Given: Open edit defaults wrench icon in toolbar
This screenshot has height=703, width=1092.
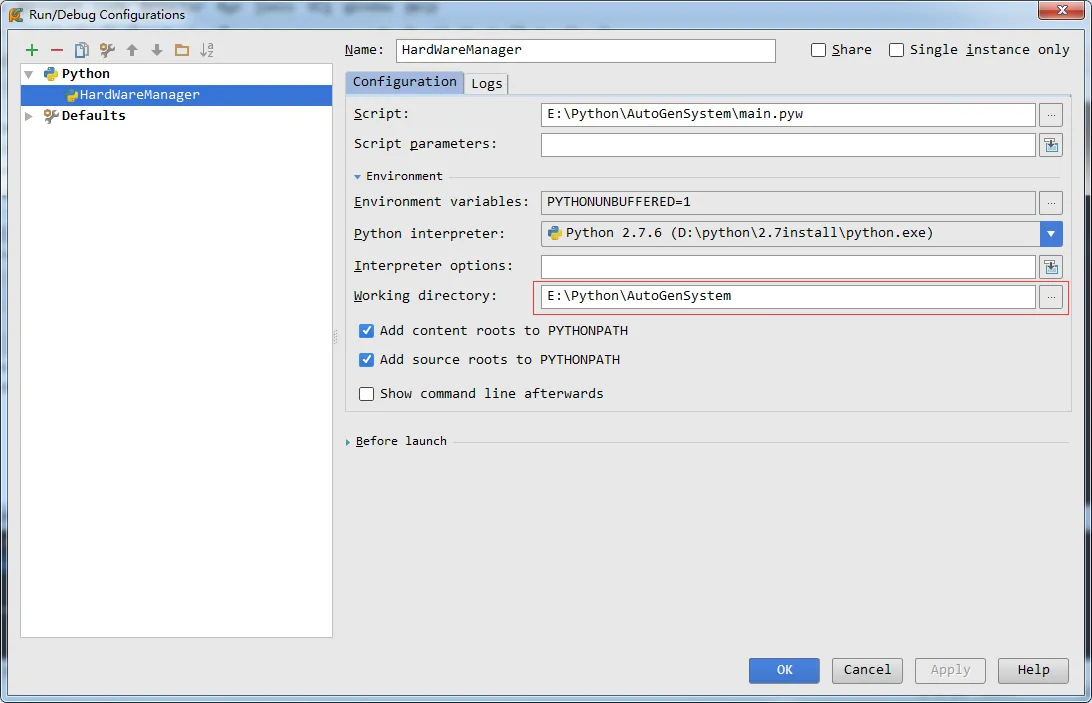Looking at the screenshot, I should coord(107,50).
